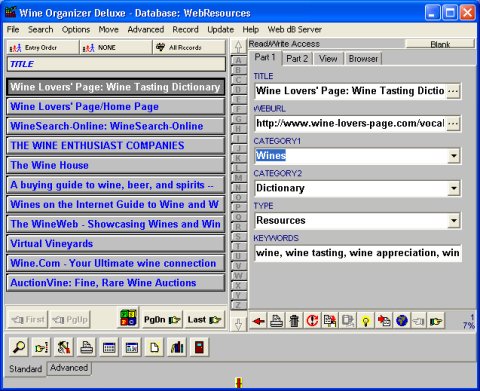Click the copy record documents icon

coord(330,321)
